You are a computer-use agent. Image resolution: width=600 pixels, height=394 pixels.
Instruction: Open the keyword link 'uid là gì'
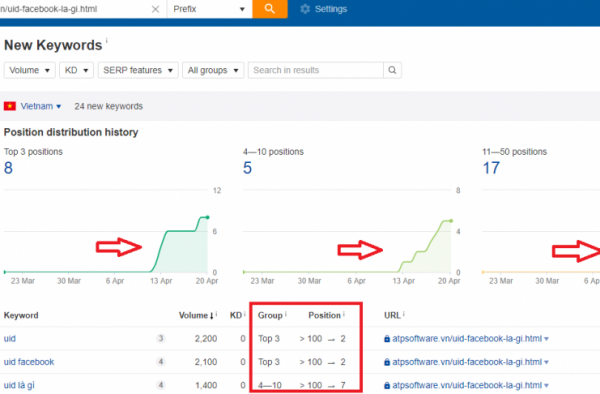pos(19,386)
